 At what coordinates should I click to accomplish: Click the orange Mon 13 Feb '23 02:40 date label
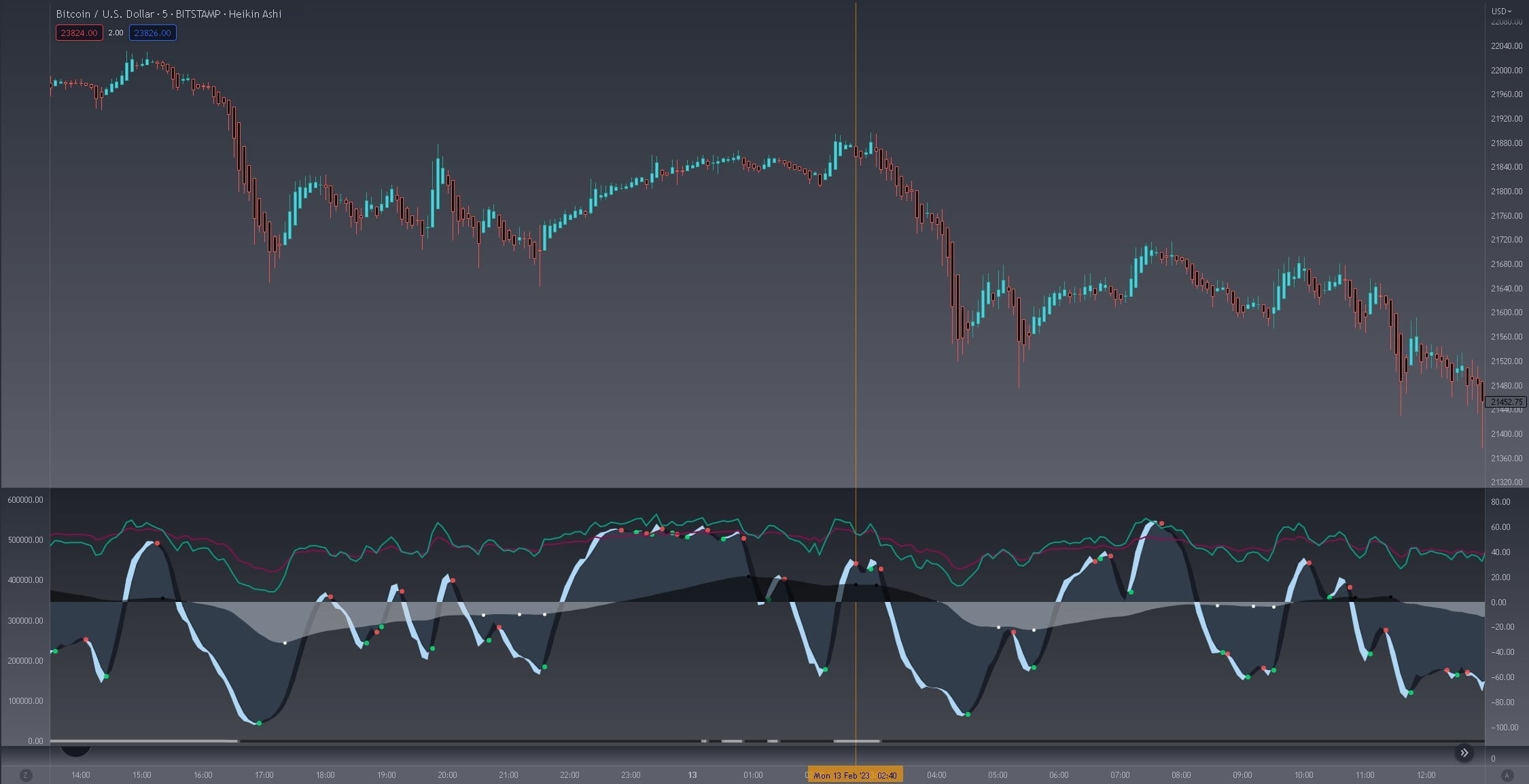[x=855, y=775]
